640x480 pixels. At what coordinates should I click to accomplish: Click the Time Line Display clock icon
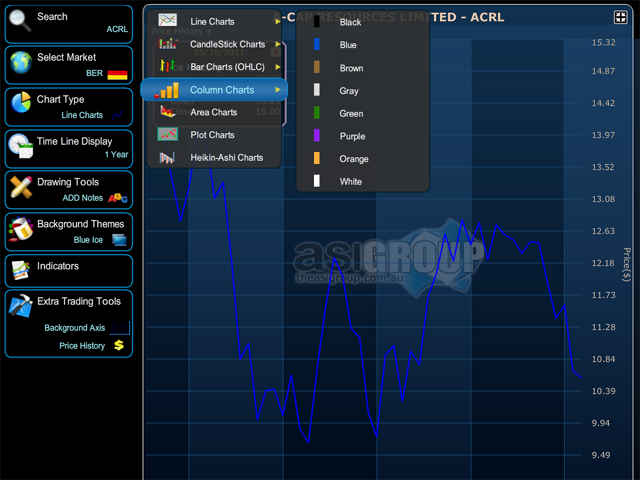tap(20, 146)
